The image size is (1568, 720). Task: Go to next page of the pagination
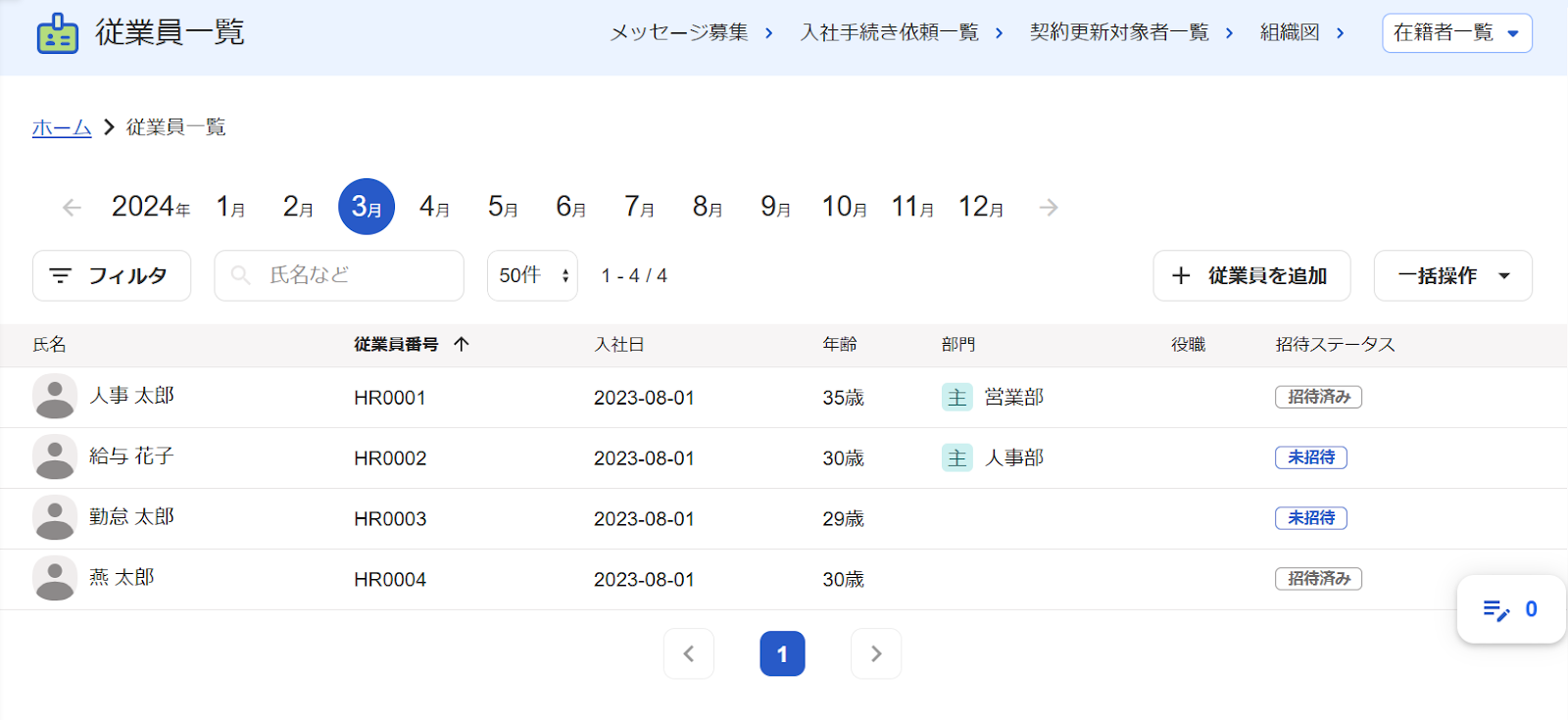click(x=876, y=653)
